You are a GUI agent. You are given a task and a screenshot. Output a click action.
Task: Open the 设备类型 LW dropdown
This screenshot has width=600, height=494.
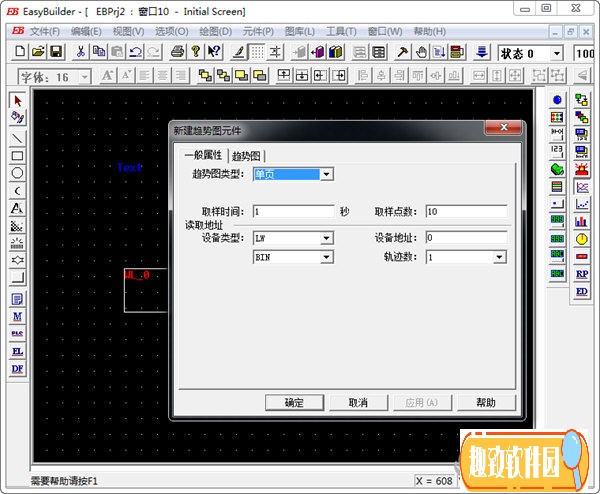[x=326, y=238]
